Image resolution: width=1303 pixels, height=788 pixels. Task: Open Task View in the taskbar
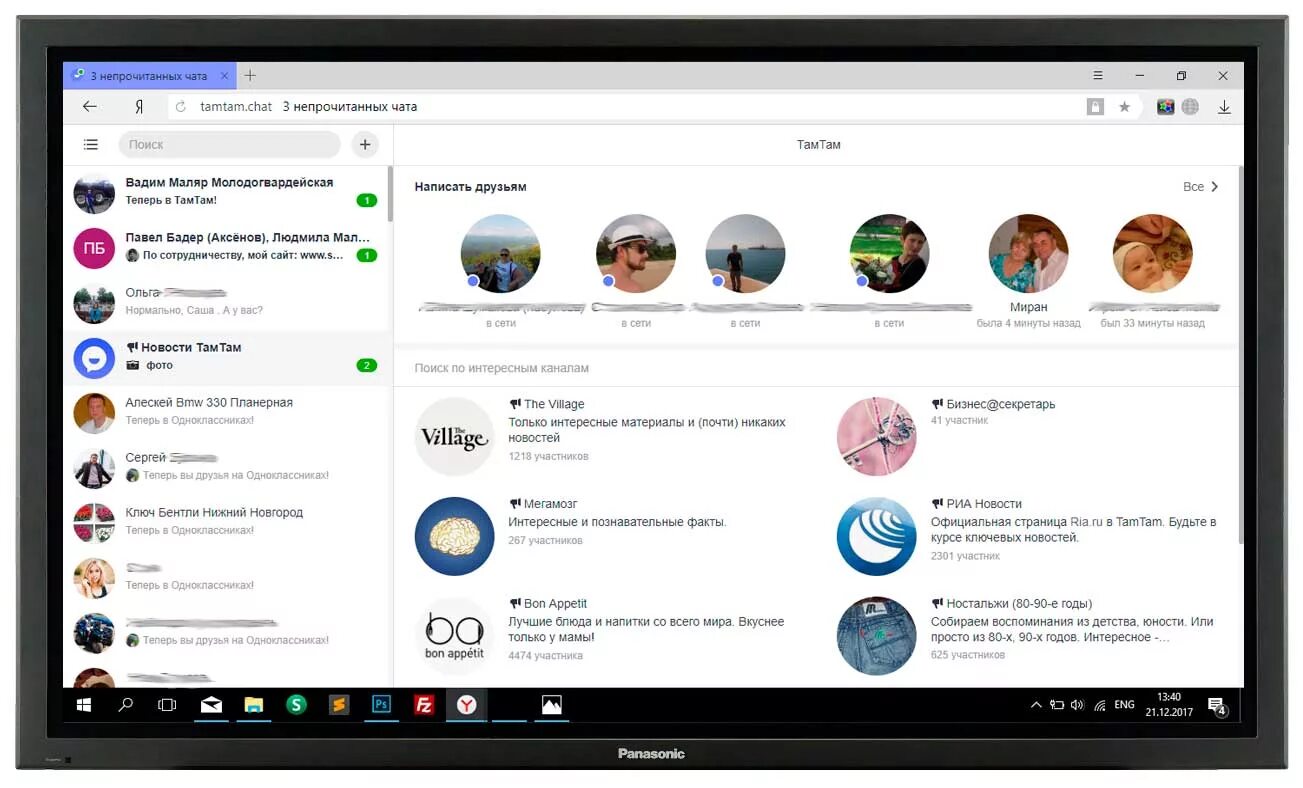[167, 705]
